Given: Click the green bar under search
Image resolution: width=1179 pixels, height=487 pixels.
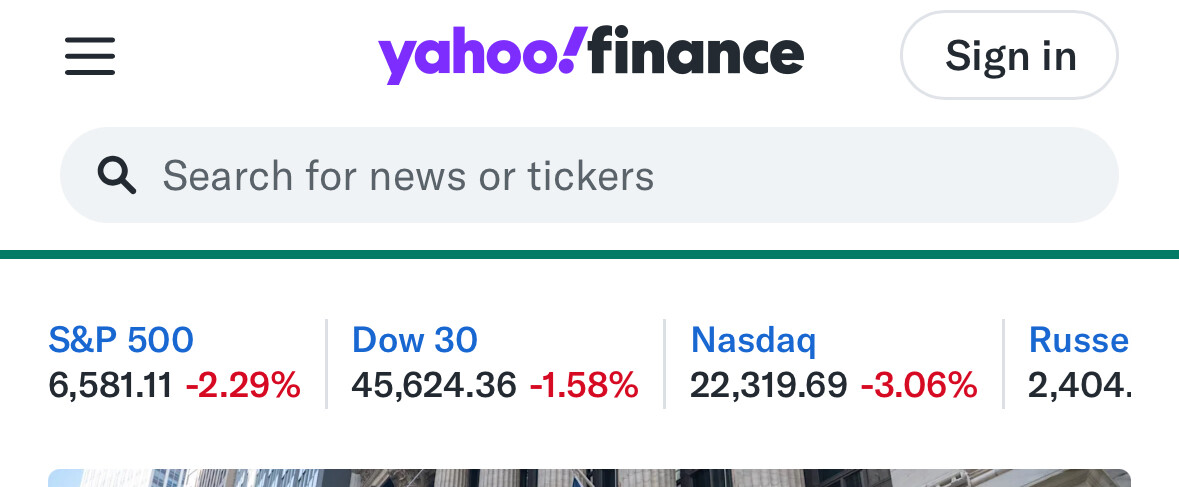Looking at the screenshot, I should pyautogui.click(x=589, y=255).
